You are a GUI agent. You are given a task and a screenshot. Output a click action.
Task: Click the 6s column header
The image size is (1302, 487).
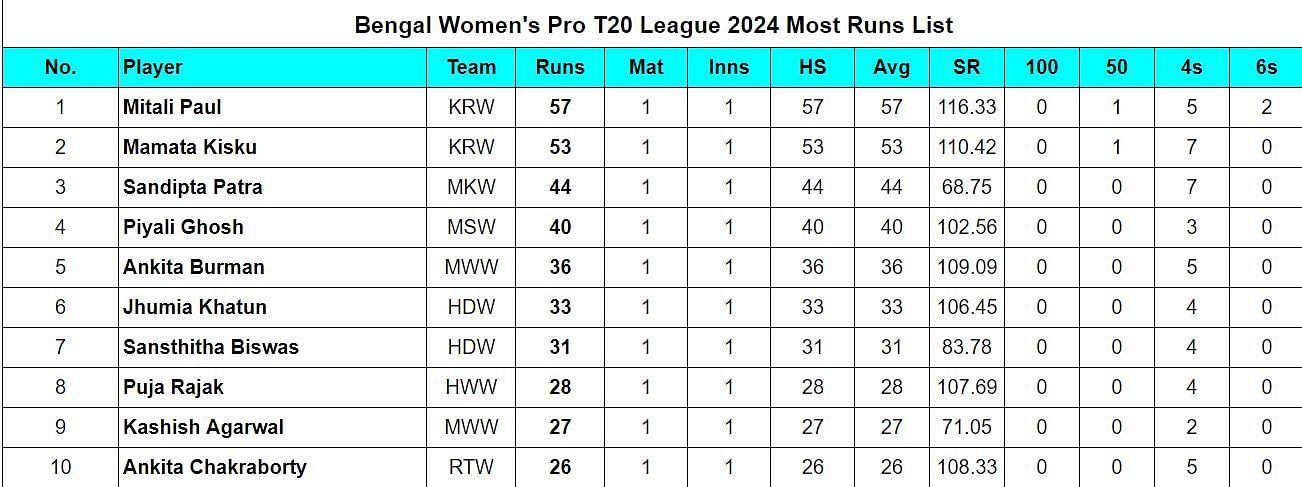point(1266,67)
